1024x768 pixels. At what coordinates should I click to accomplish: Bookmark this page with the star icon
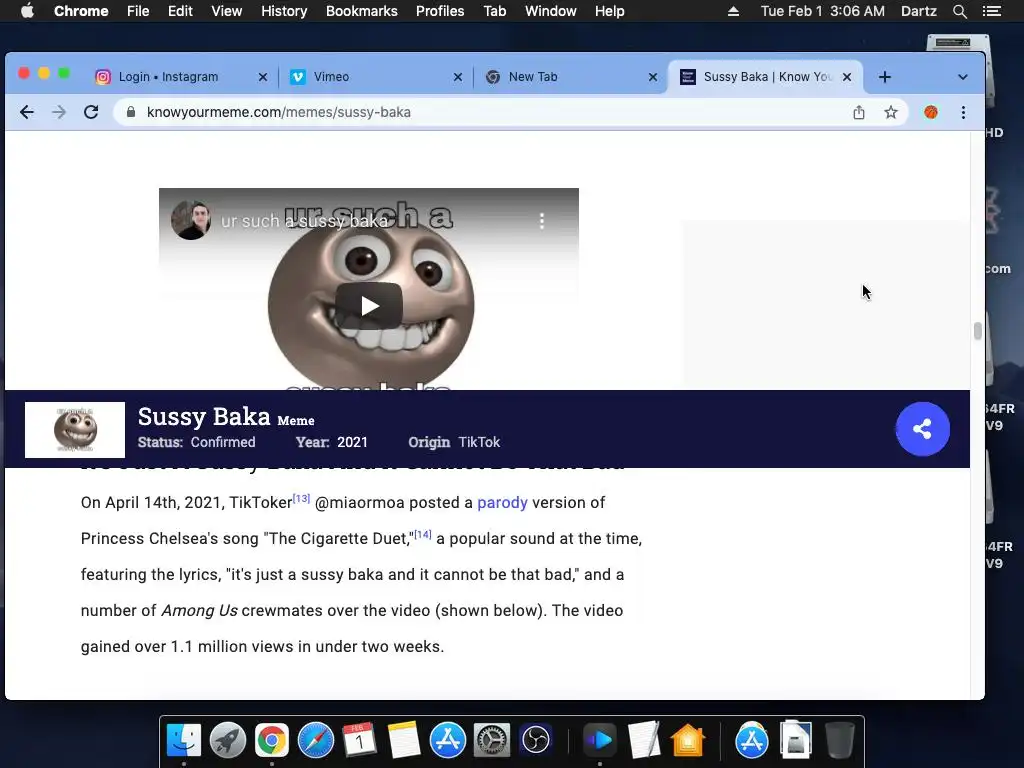click(x=891, y=112)
